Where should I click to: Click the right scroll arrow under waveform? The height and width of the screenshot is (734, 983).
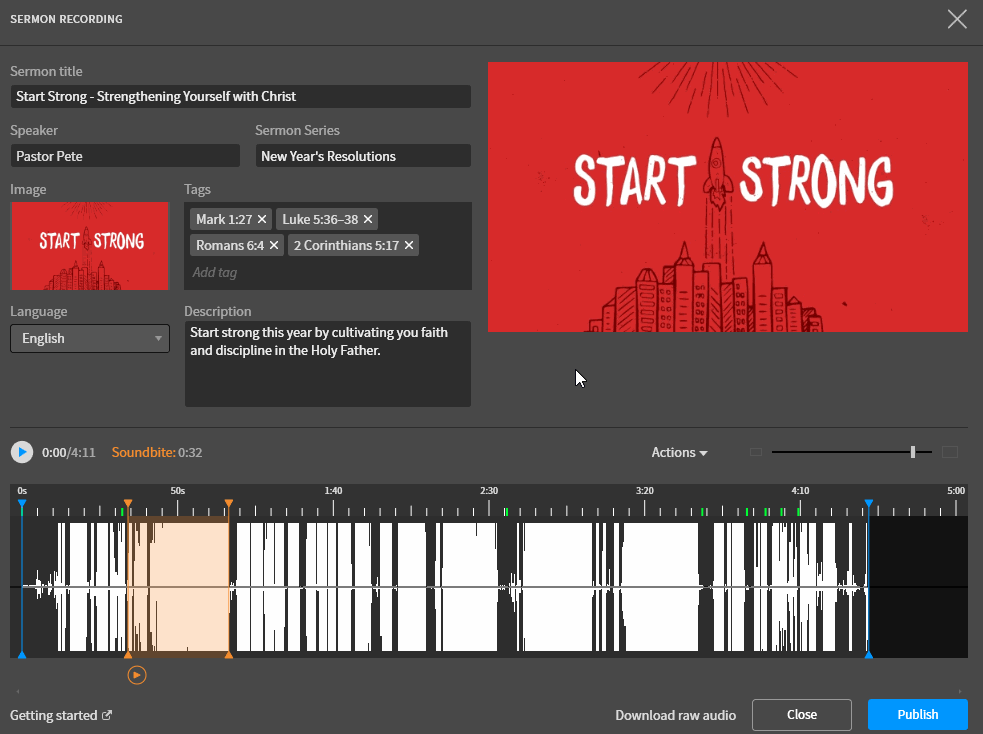click(x=960, y=691)
